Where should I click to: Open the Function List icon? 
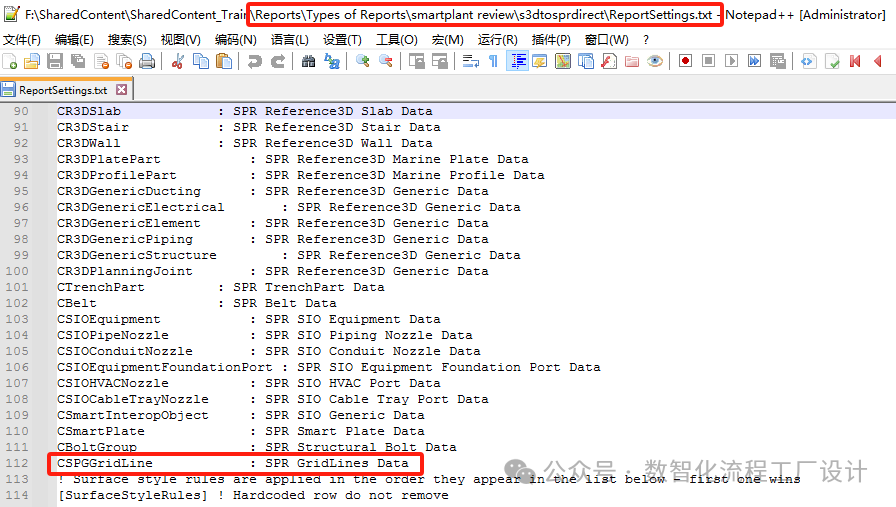point(609,61)
